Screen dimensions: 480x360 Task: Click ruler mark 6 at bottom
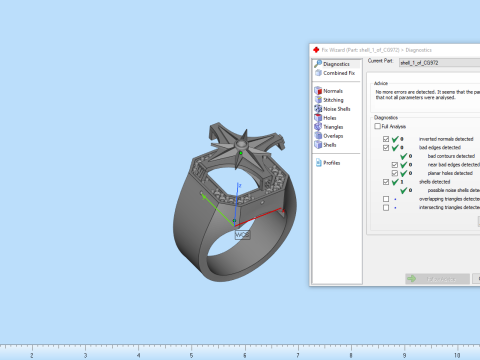(x=245, y=355)
